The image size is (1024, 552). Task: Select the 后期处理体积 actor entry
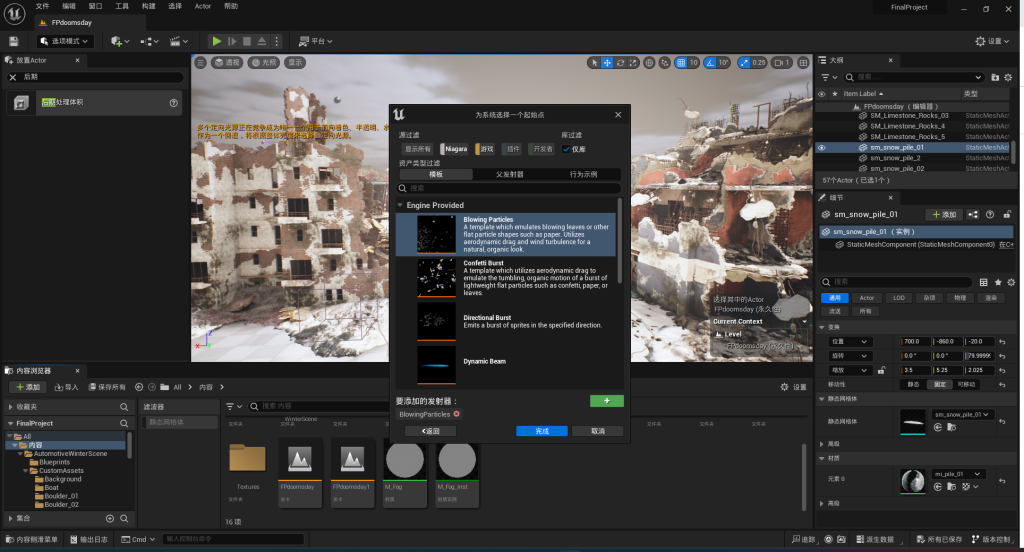click(94, 103)
